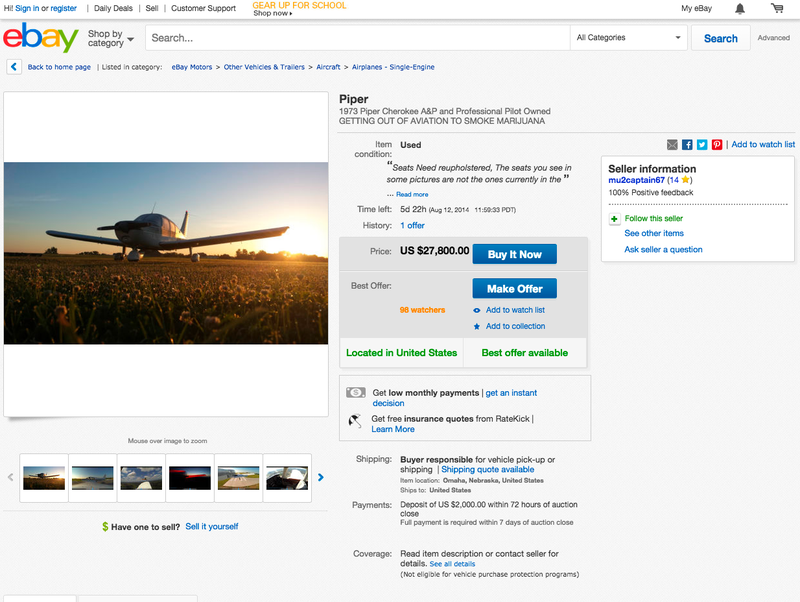The height and width of the screenshot is (602, 800).
Task: Click the Make Offer button
Action: 514,288
